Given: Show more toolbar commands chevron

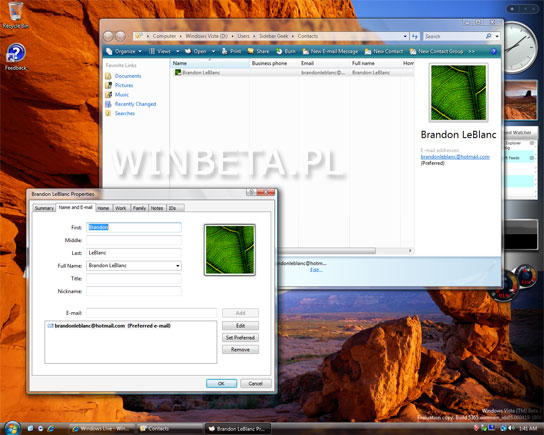Looking at the screenshot, I should (x=471, y=51).
